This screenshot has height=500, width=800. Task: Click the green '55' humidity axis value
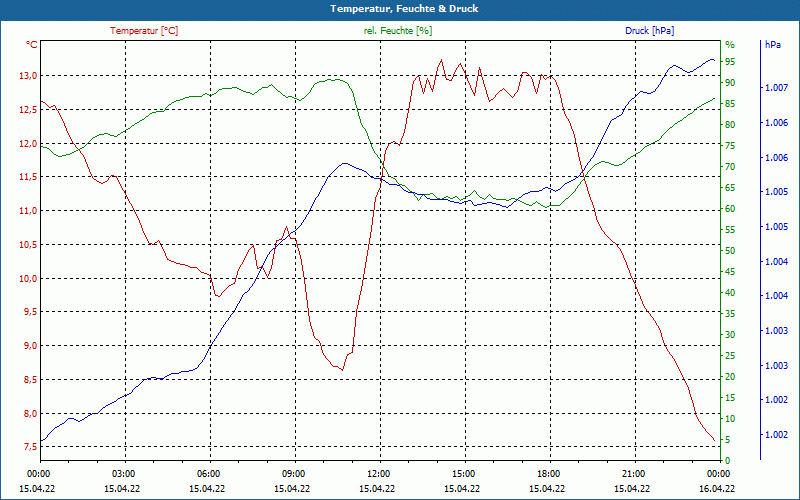pos(730,230)
